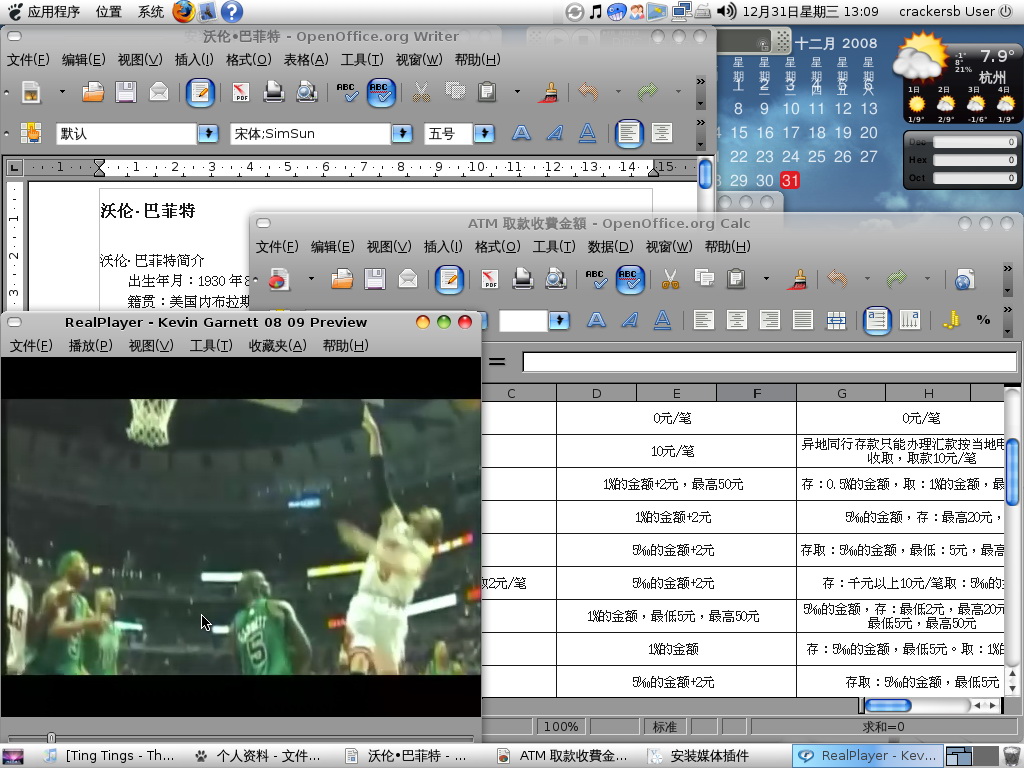Open Undo history dropdown in Calc toolbar
The height and width of the screenshot is (768, 1024).
867,280
